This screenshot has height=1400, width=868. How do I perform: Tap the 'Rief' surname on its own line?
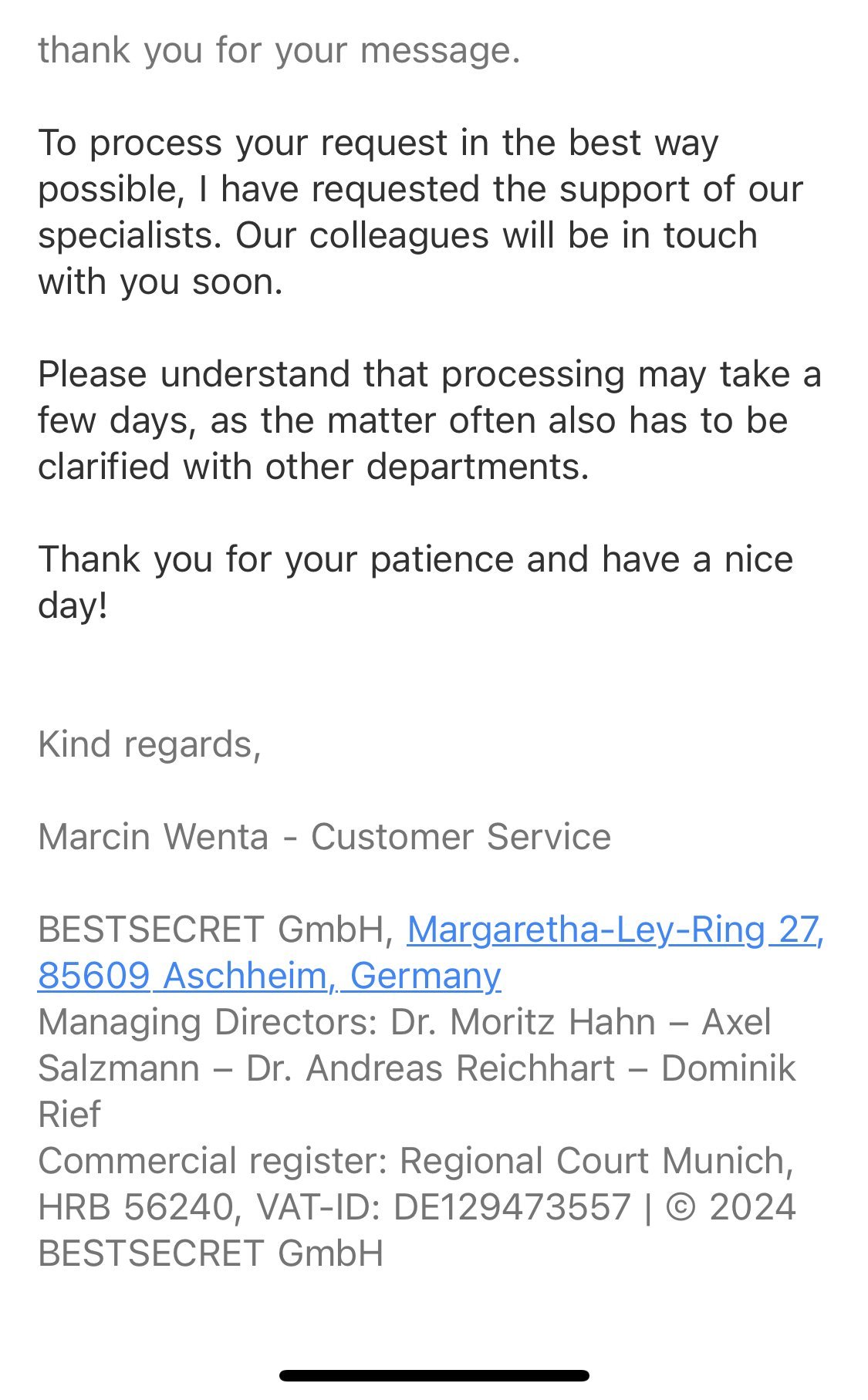(69, 1115)
